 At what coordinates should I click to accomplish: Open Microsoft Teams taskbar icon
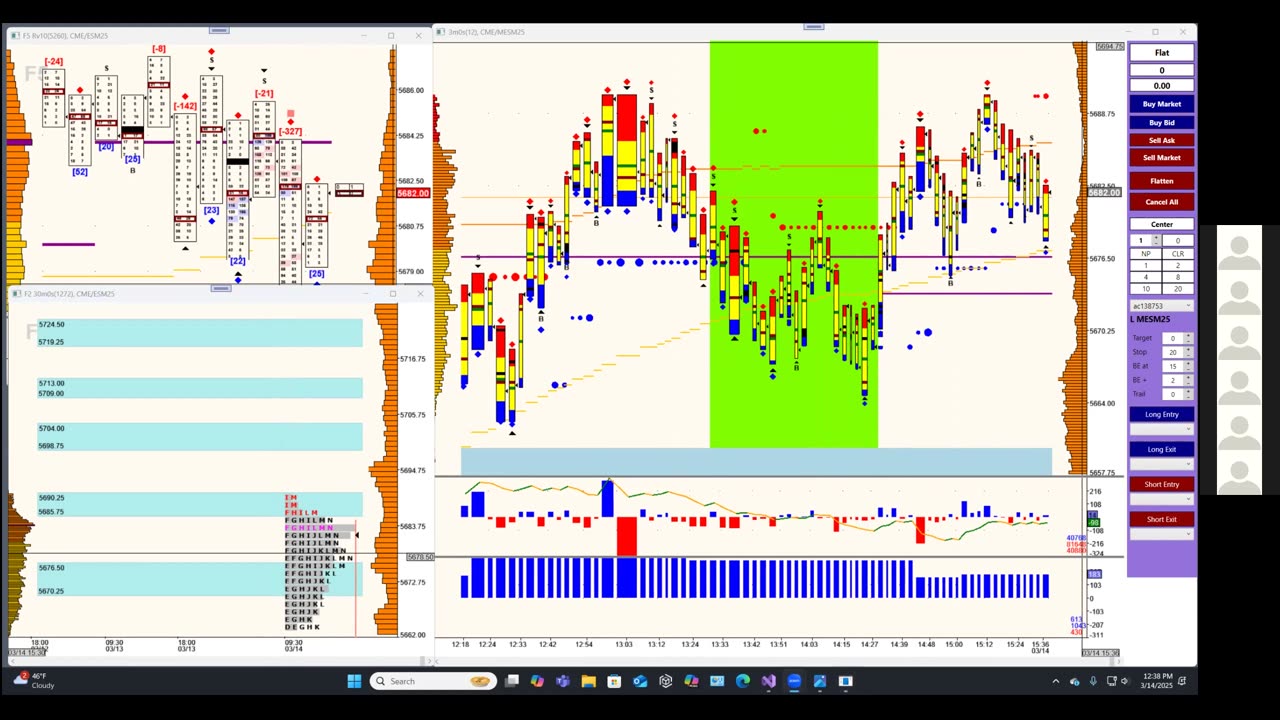coord(563,681)
